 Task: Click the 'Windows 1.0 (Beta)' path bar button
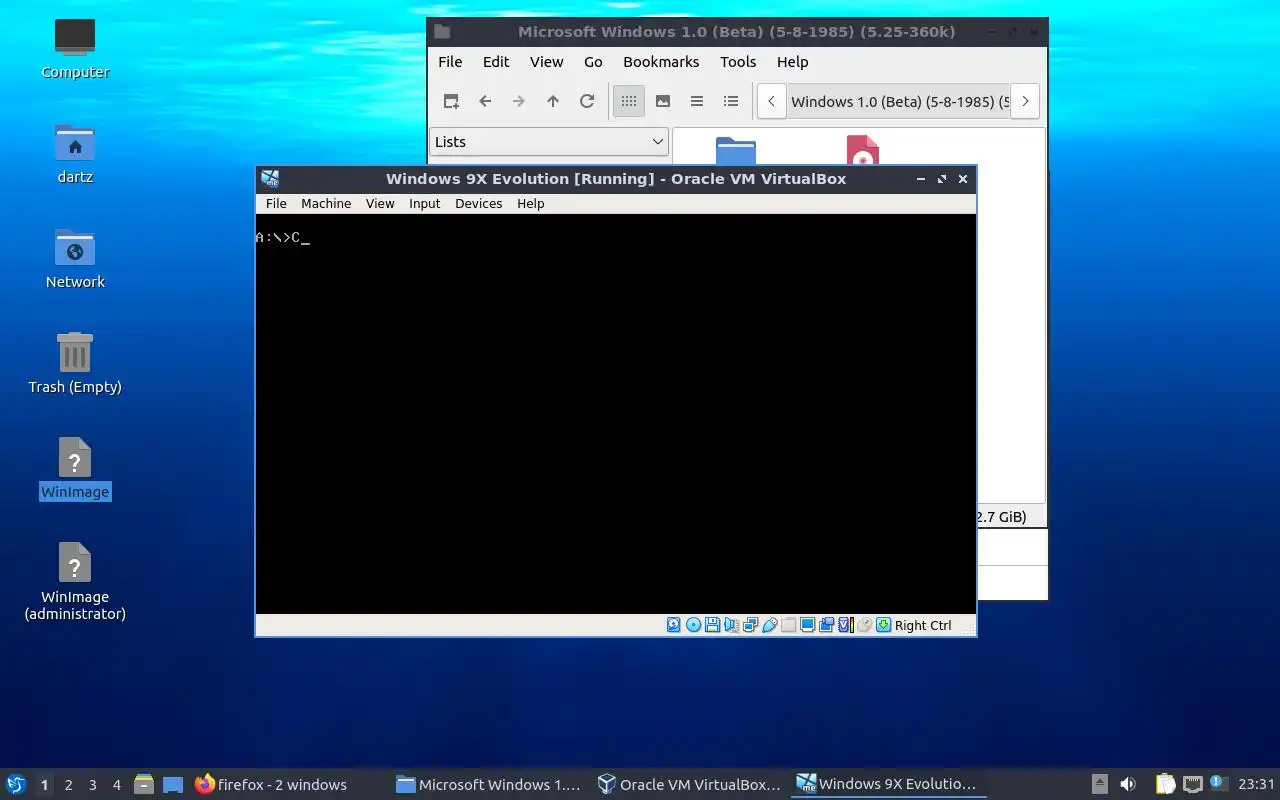coord(898,101)
